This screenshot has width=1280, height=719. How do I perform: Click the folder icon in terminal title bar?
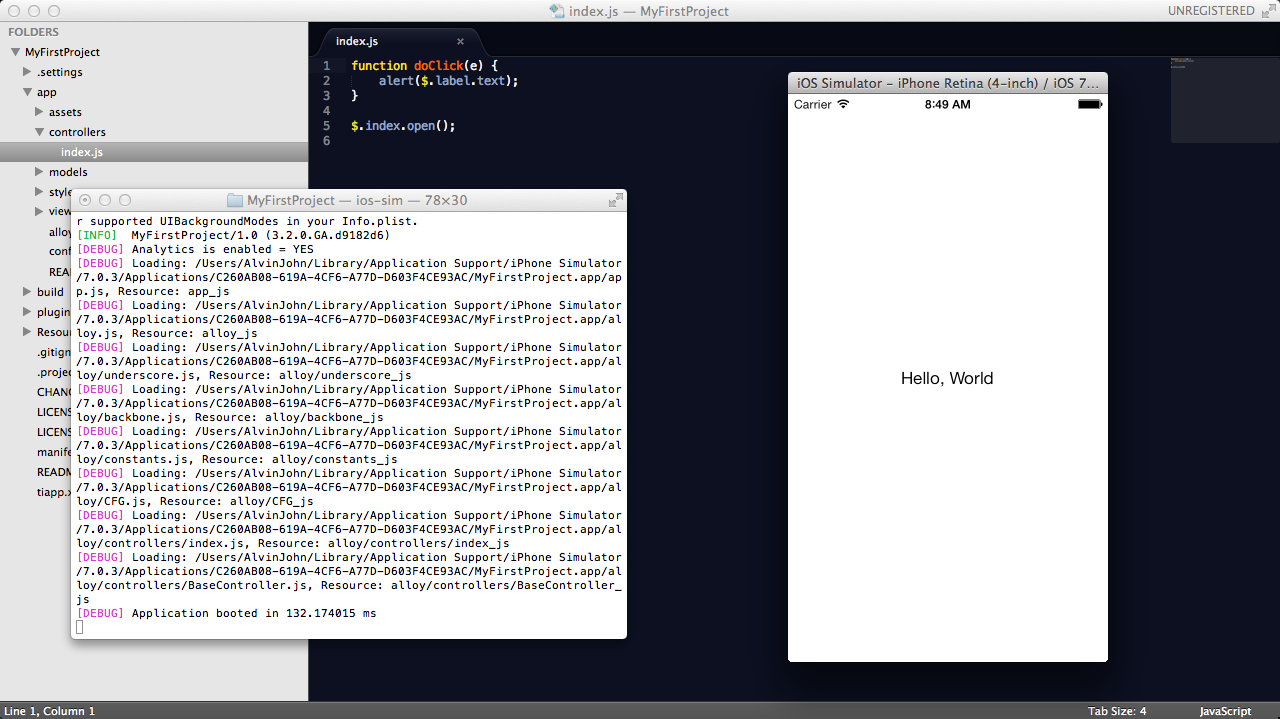235,200
